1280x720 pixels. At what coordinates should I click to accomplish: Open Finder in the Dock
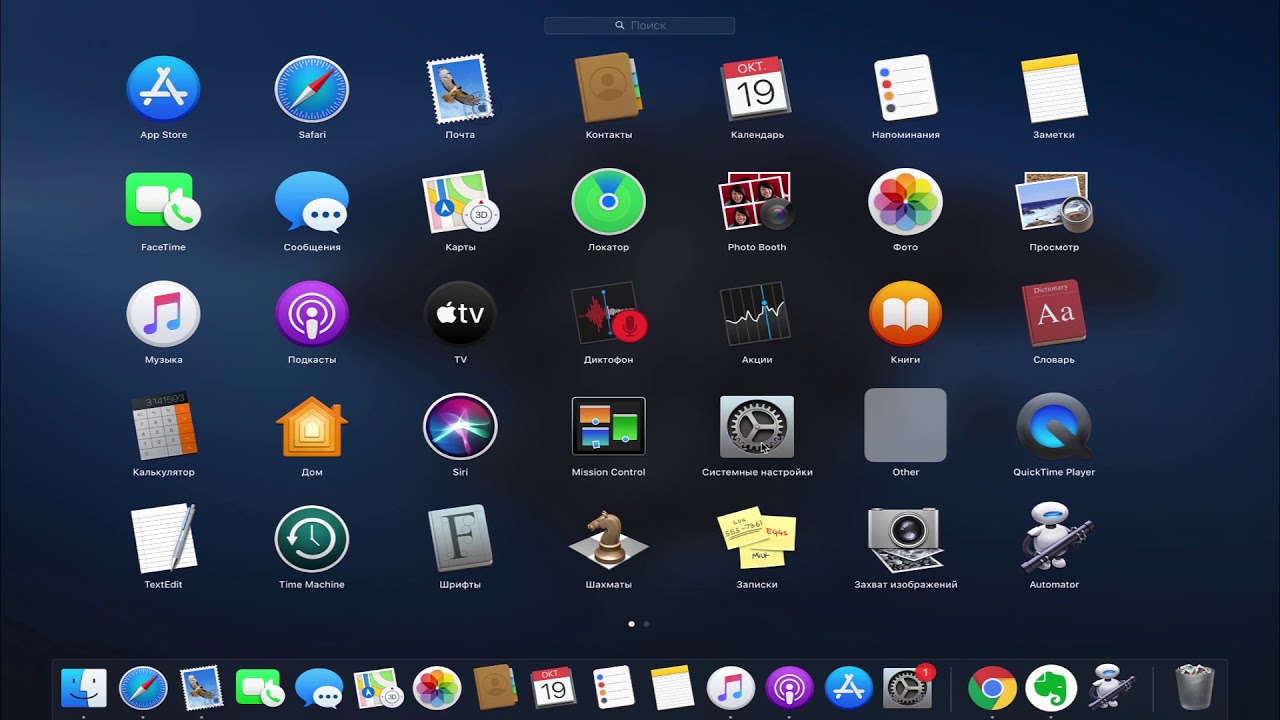pos(84,688)
